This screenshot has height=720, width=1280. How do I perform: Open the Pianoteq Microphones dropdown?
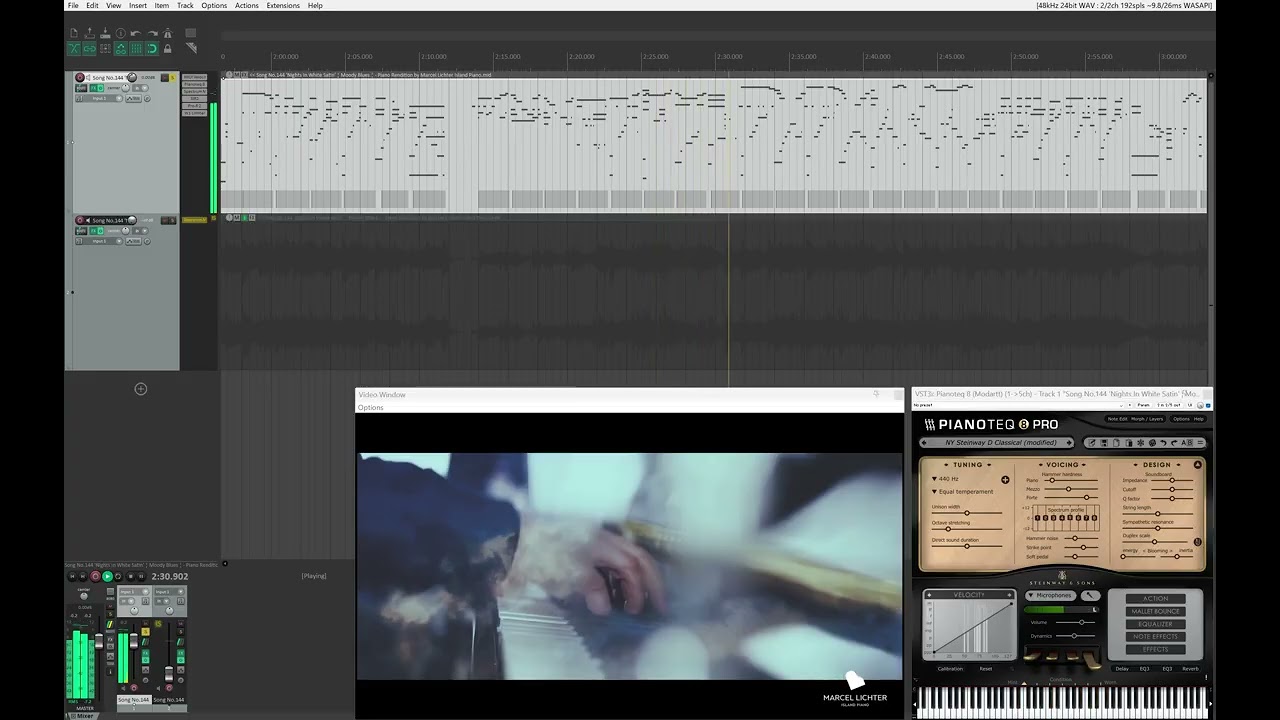(x=1051, y=595)
